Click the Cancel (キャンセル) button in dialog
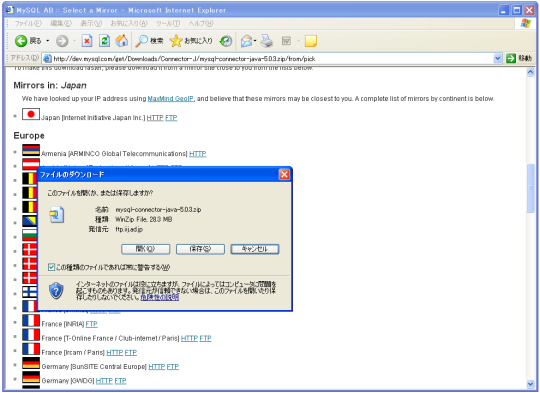The height and width of the screenshot is (393, 540). pos(255,249)
